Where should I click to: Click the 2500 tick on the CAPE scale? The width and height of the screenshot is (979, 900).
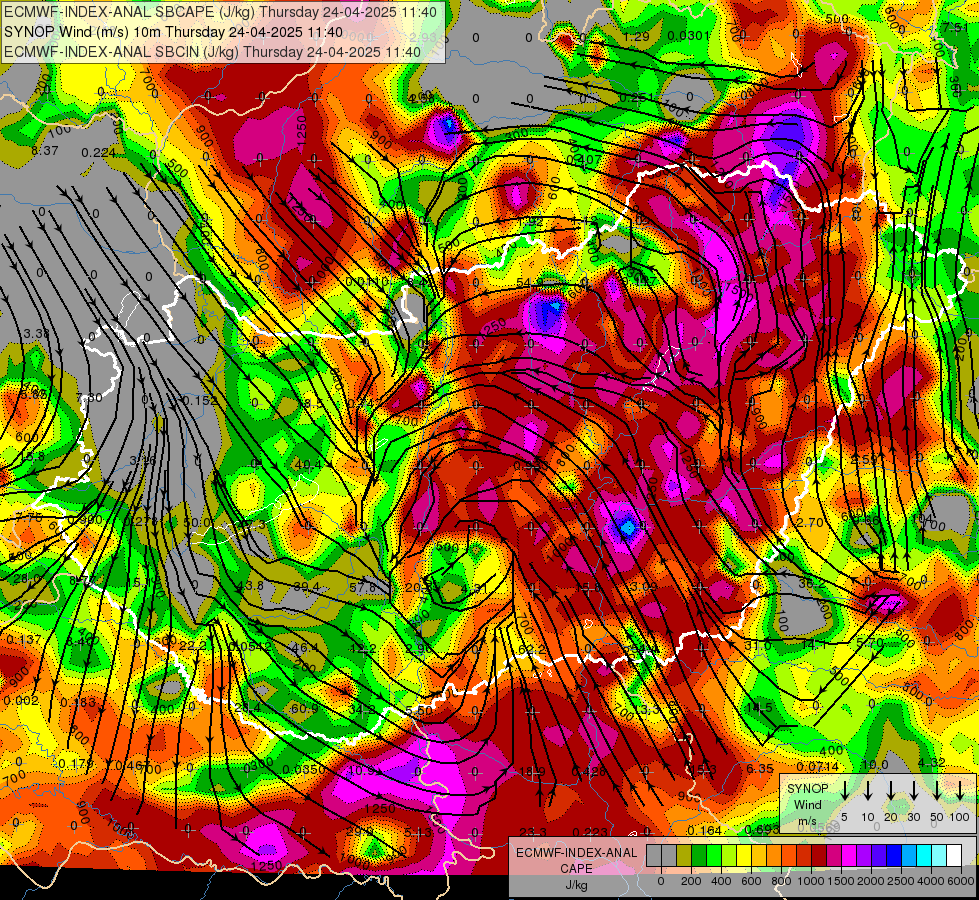[901, 881]
